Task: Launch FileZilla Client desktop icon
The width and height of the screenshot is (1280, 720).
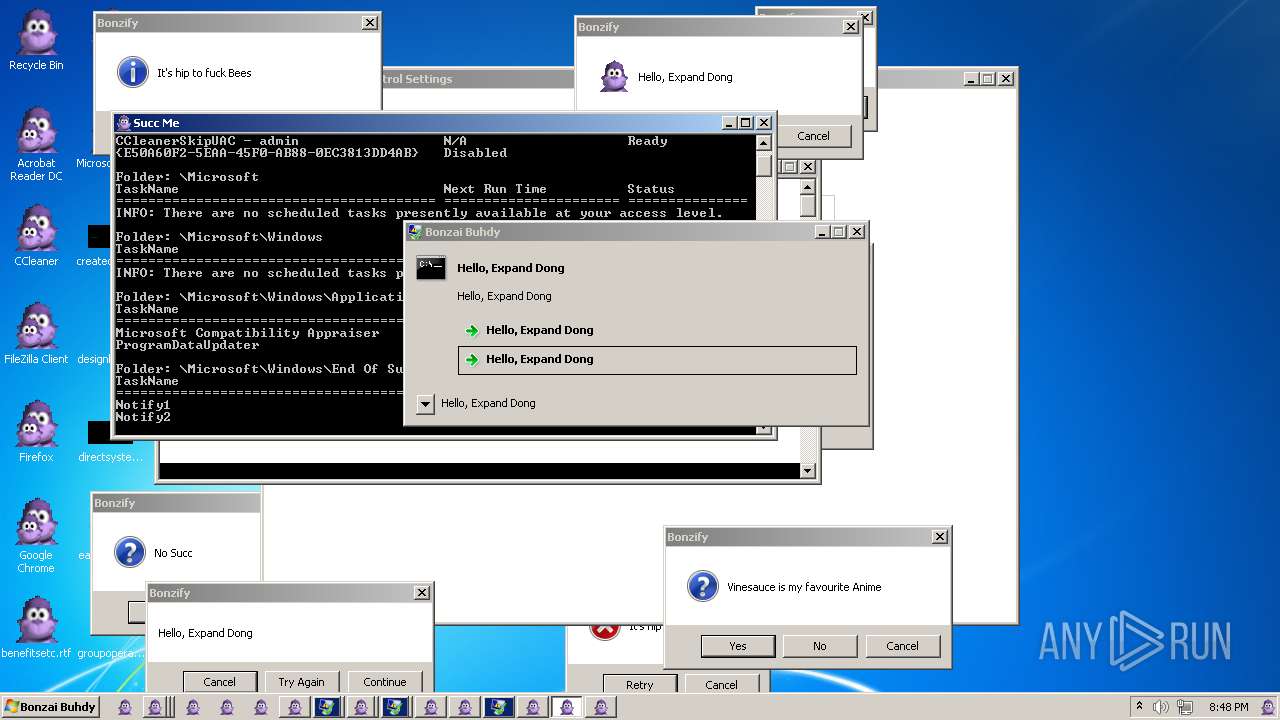Action: pyautogui.click(x=36, y=334)
